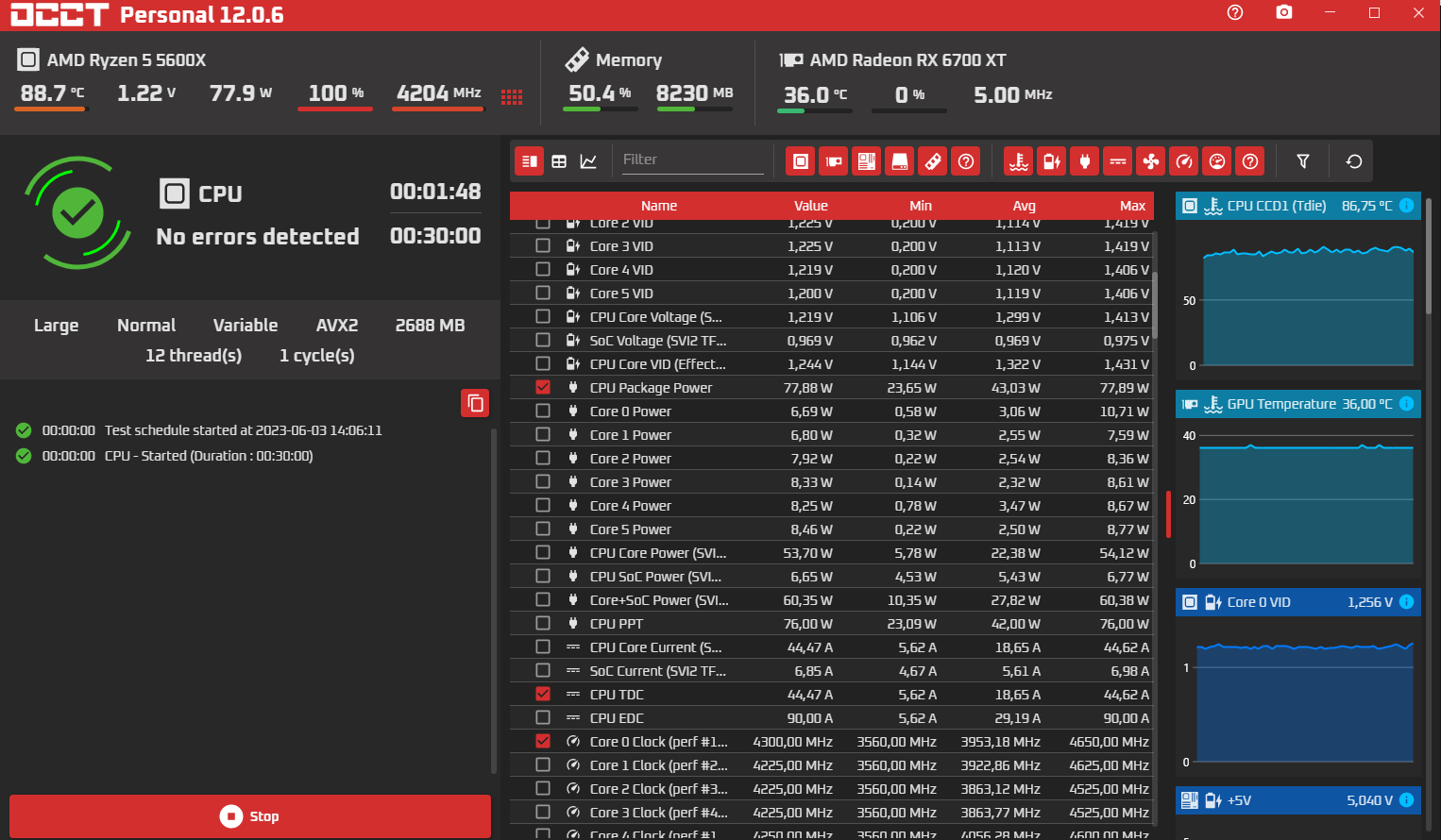Sort the sensor table by Min column
Image resolution: width=1441 pixels, height=840 pixels.
pos(921,206)
